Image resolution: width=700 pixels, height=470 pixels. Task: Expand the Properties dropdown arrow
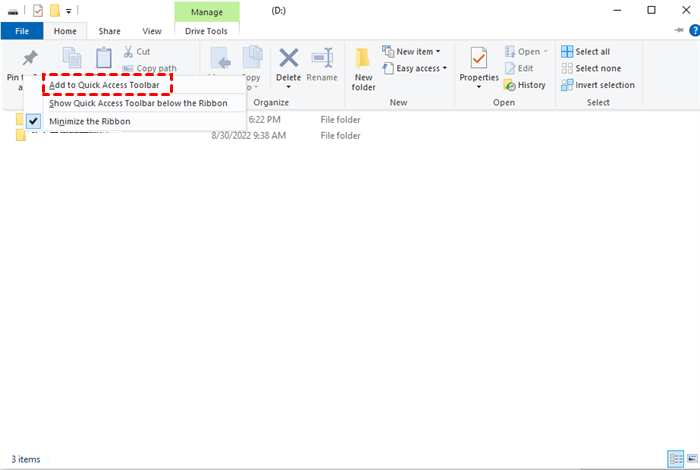479,87
